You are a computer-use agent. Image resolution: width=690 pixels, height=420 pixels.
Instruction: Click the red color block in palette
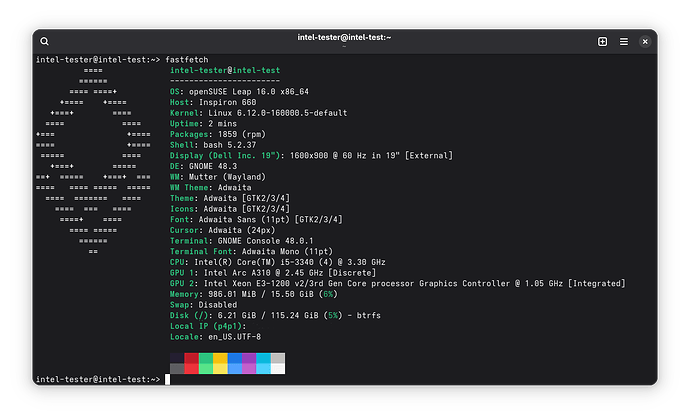tap(191, 357)
